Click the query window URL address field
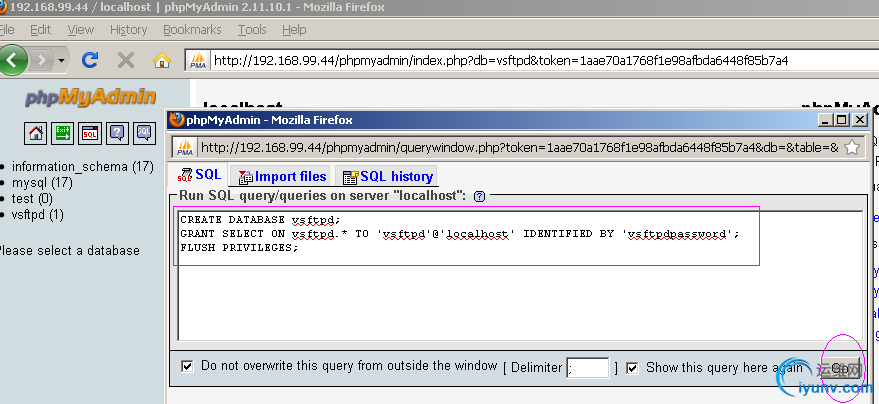Image resolution: width=879 pixels, height=404 pixels. (x=520, y=147)
